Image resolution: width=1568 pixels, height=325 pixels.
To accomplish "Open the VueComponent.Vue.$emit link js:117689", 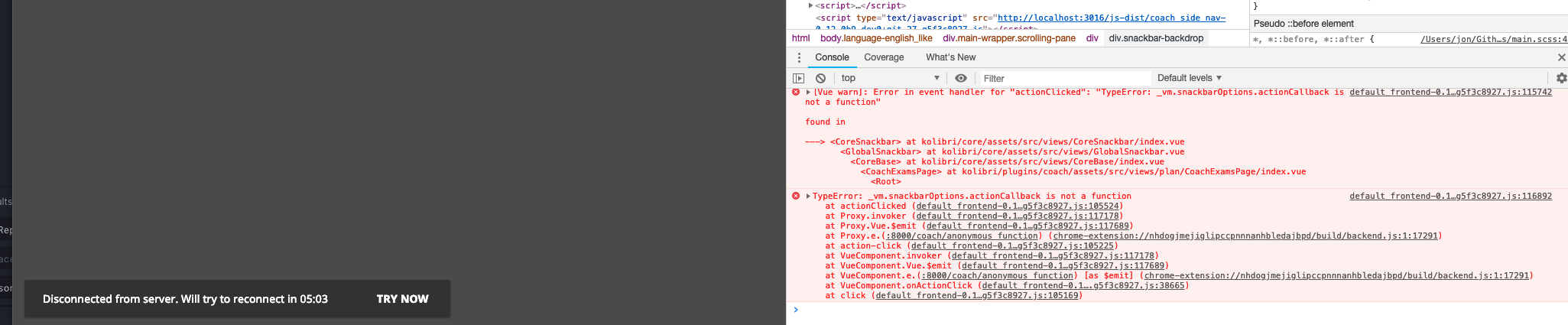I will point(1063,265).
